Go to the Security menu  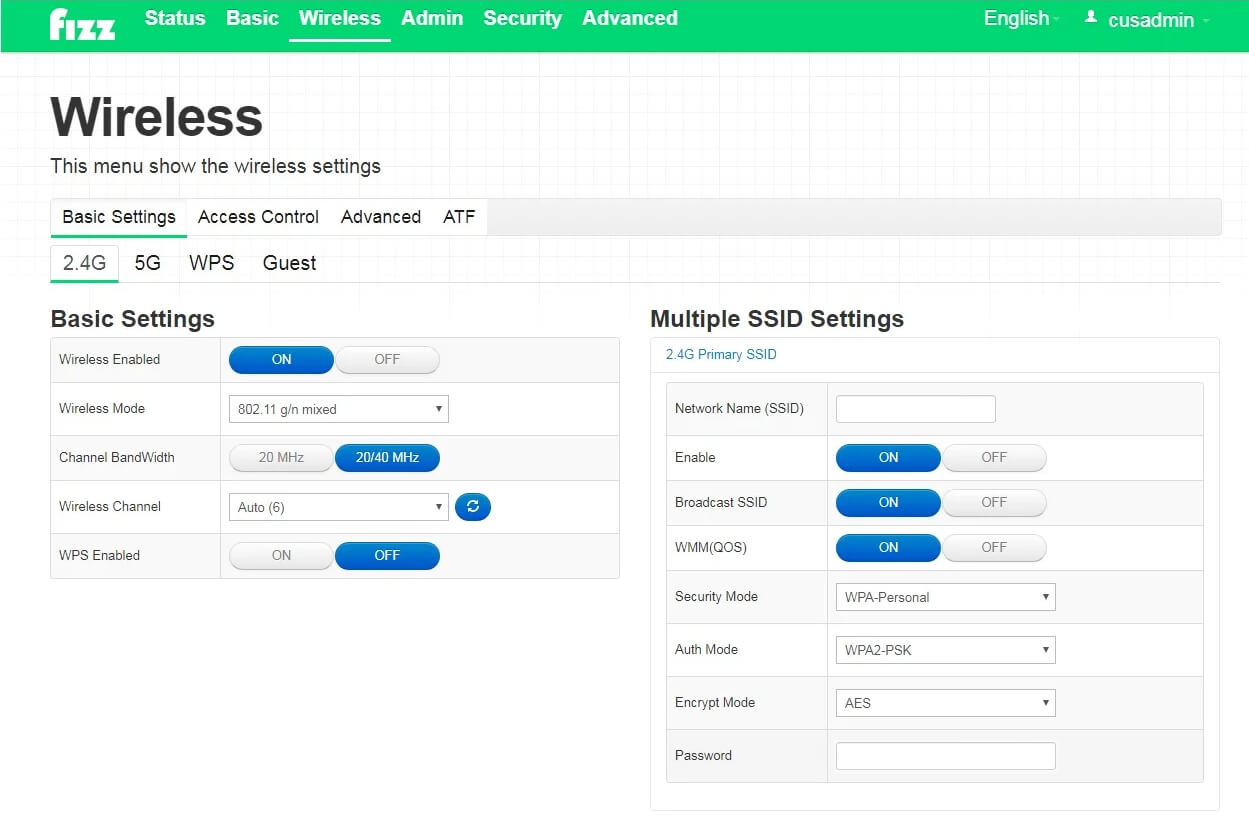[522, 19]
